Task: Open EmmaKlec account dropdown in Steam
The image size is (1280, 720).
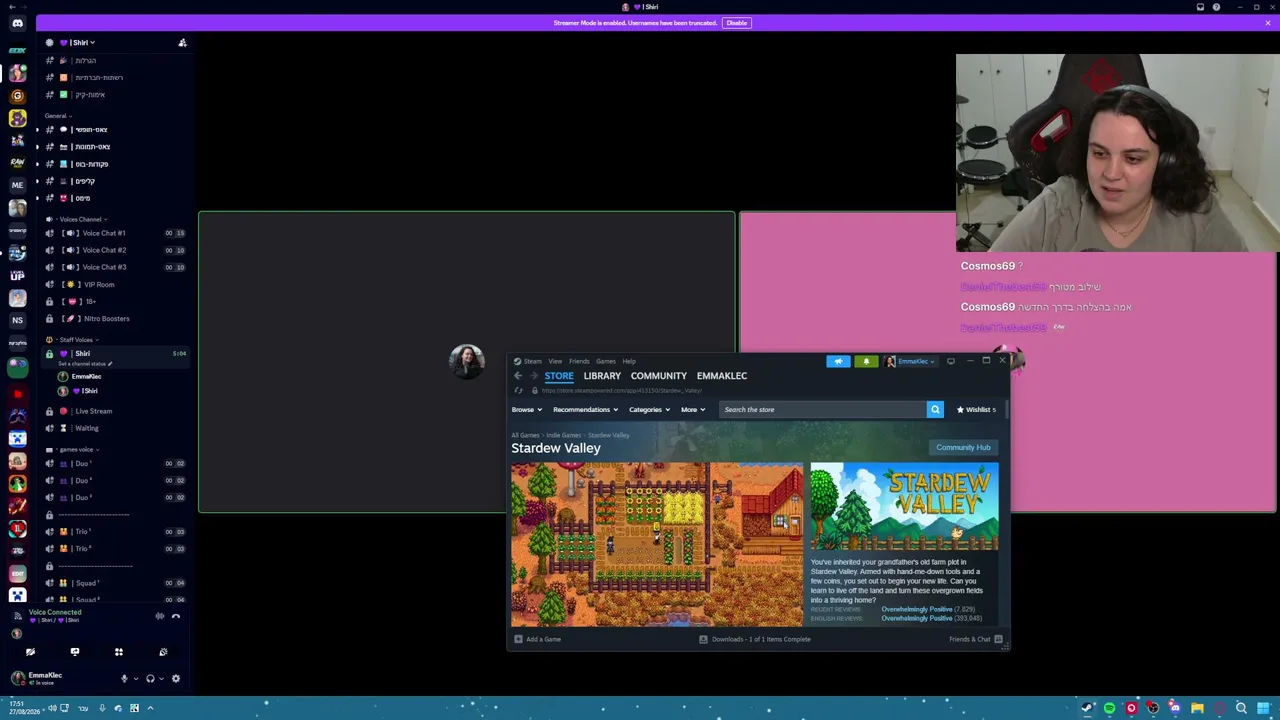Action: 911,361
